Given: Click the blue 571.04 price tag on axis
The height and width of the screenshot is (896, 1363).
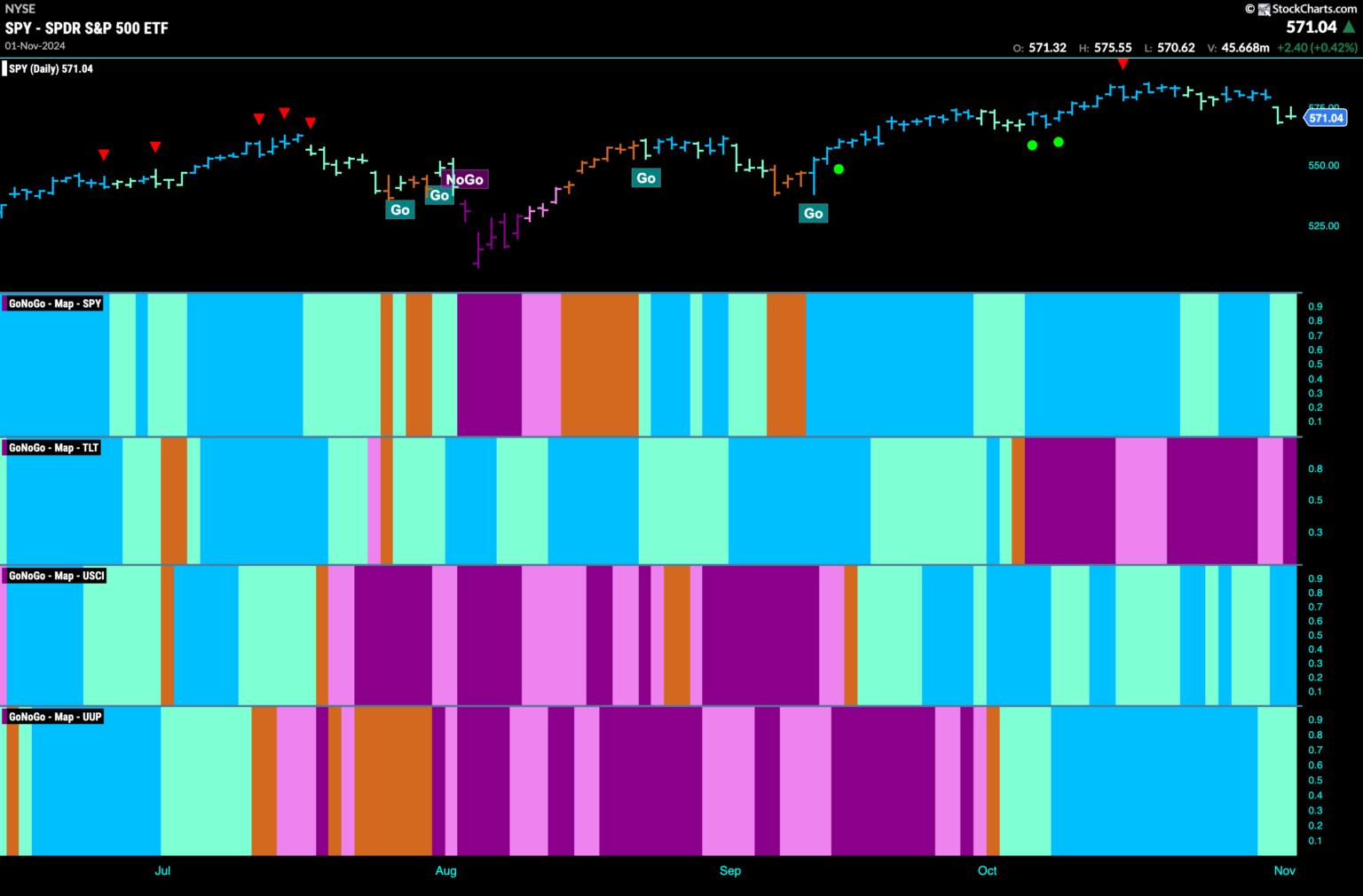Looking at the screenshot, I should point(1326,118).
